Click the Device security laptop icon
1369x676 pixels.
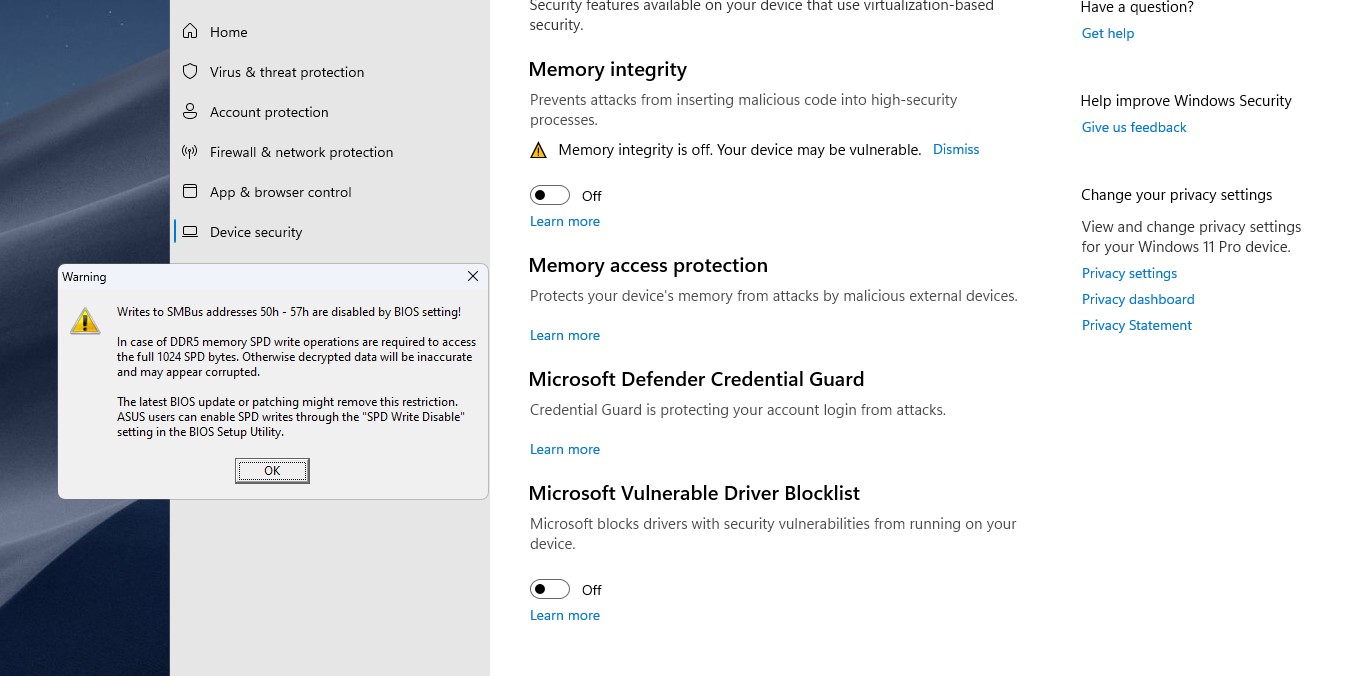click(190, 232)
